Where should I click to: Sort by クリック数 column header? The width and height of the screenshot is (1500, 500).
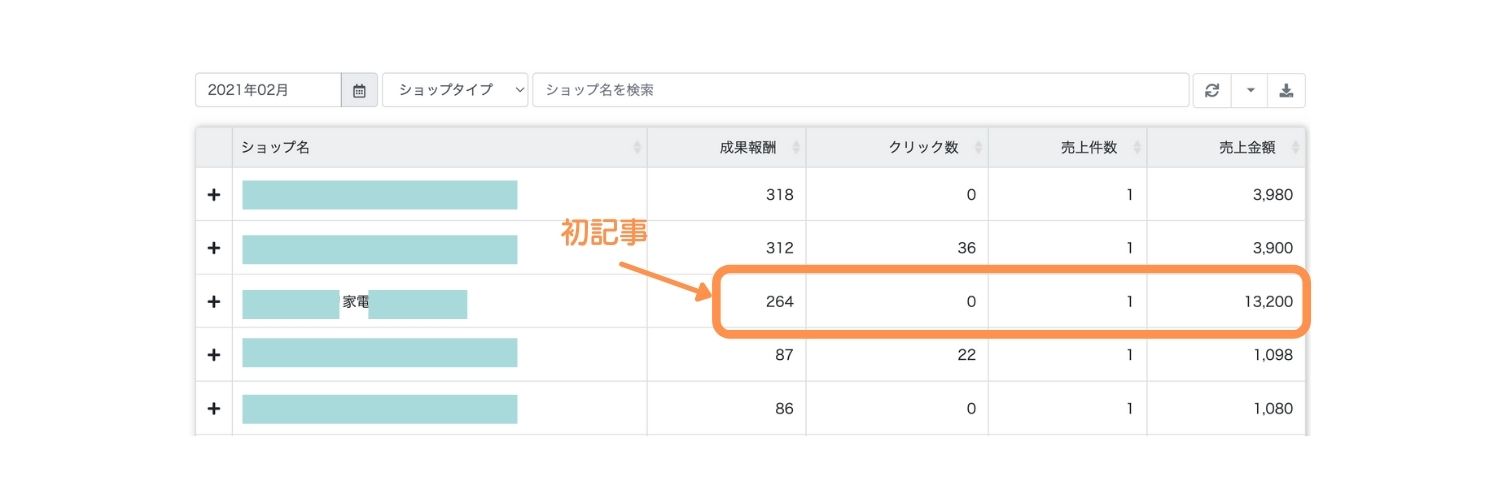point(923,147)
